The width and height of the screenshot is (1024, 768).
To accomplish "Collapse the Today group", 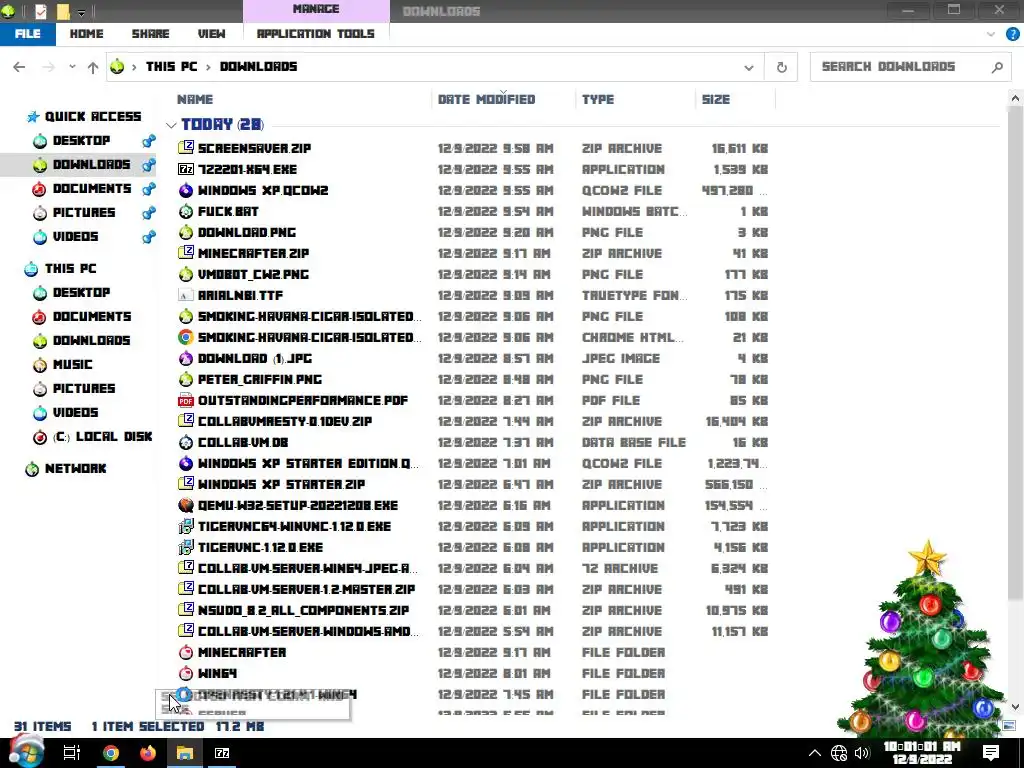I will point(171,124).
